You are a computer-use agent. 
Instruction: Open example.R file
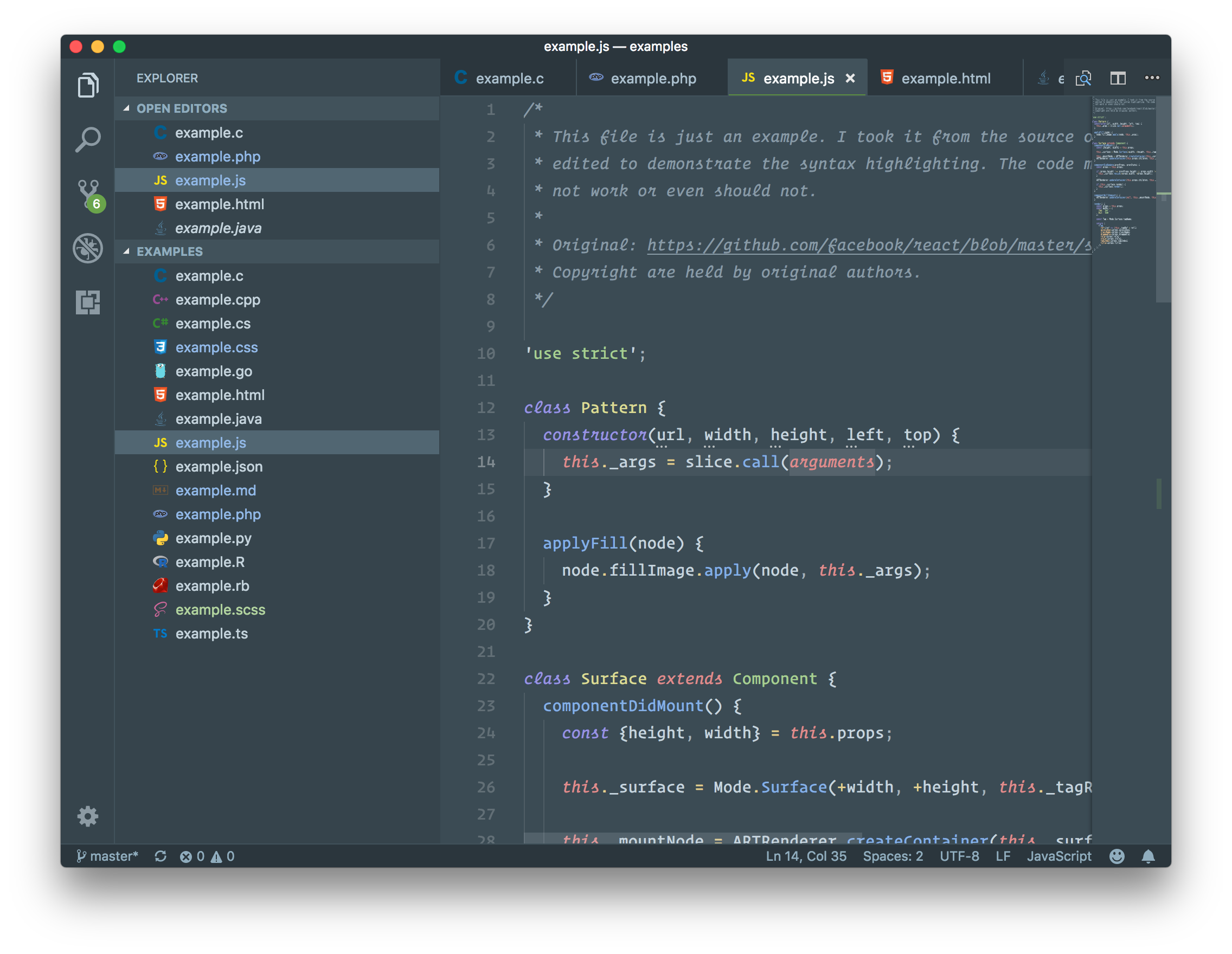pos(277,562)
